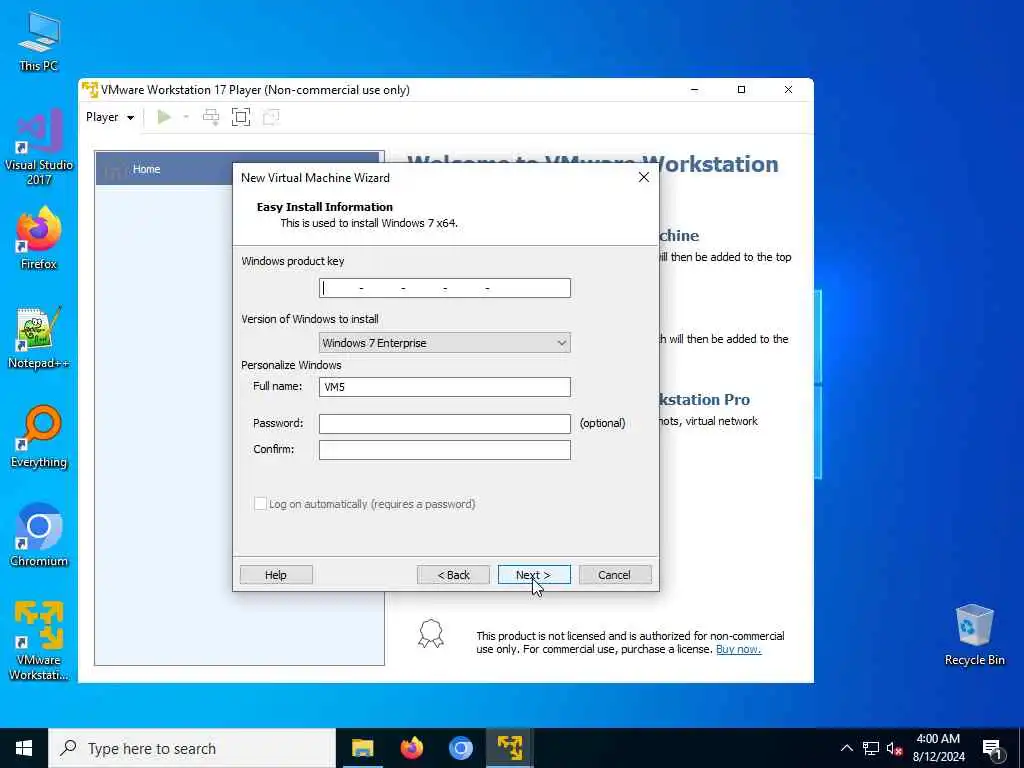The height and width of the screenshot is (768, 1024).
Task: Click the Unity mode toolbar icon
Action: point(270,117)
